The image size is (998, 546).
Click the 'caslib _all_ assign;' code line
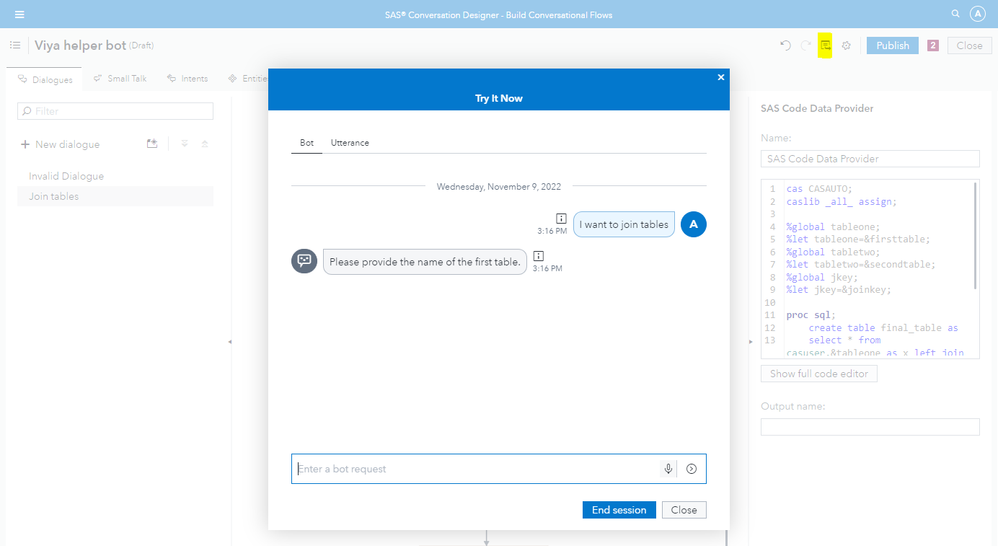pyautogui.click(x=841, y=202)
